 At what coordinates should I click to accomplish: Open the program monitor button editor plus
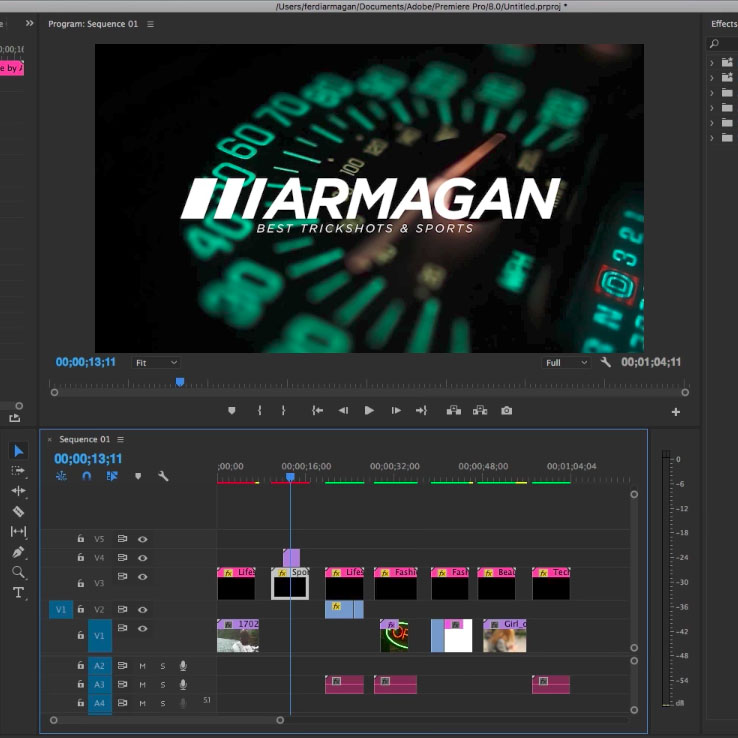[x=676, y=412]
